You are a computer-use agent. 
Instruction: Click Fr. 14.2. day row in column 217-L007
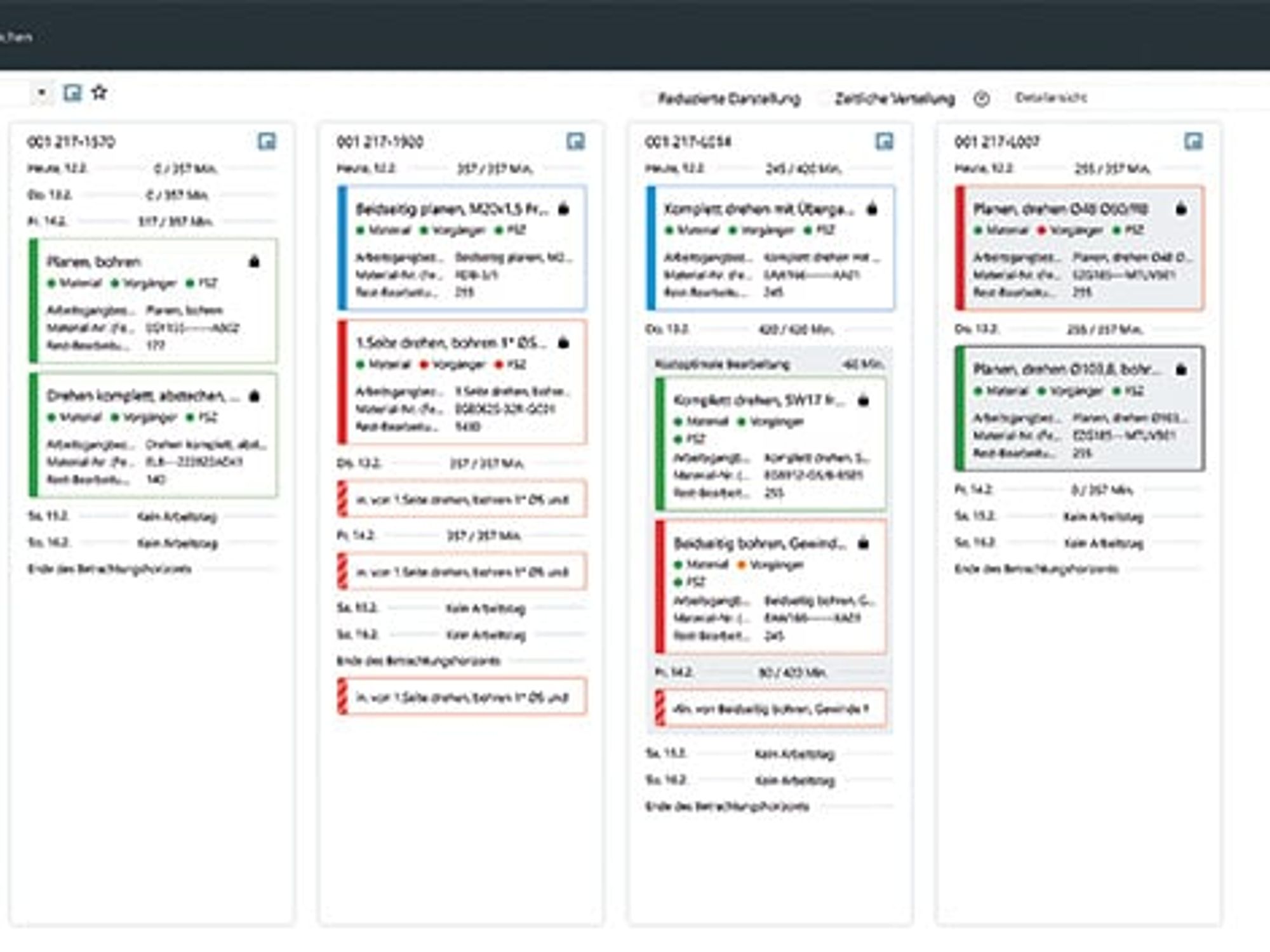pyautogui.click(x=1078, y=489)
